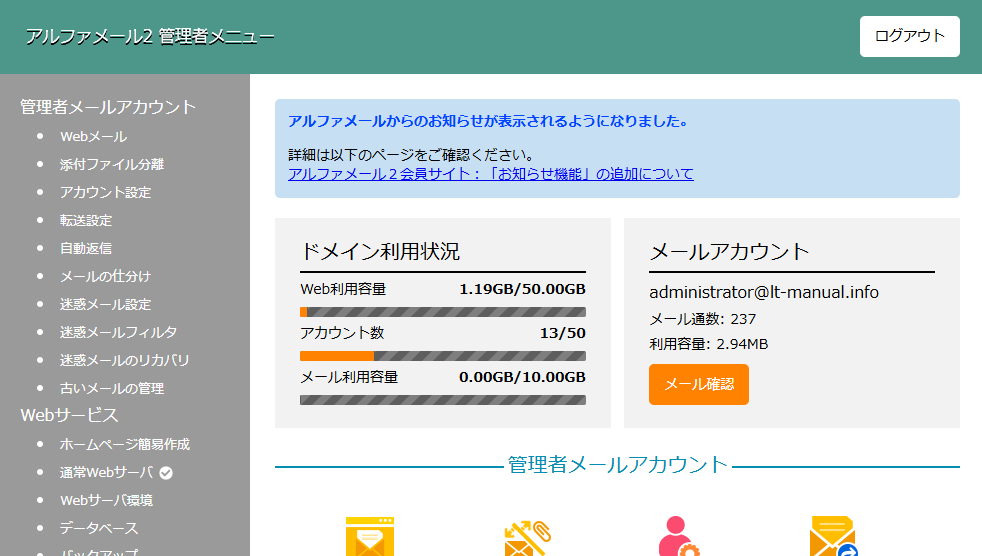Screen dimensions: 982x556
Task: Click checkmark icon beside 通常Webサーバ
Action: tap(166, 473)
